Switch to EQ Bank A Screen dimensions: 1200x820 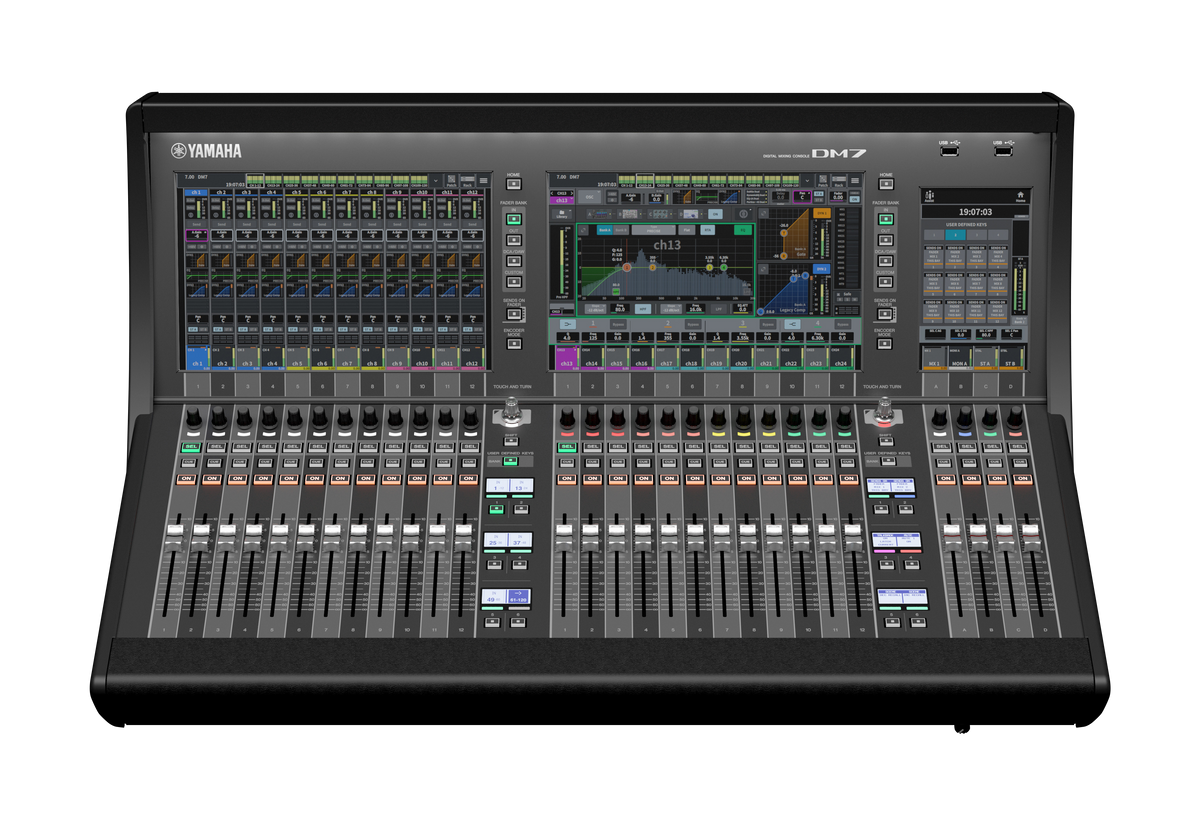pyautogui.click(x=605, y=230)
